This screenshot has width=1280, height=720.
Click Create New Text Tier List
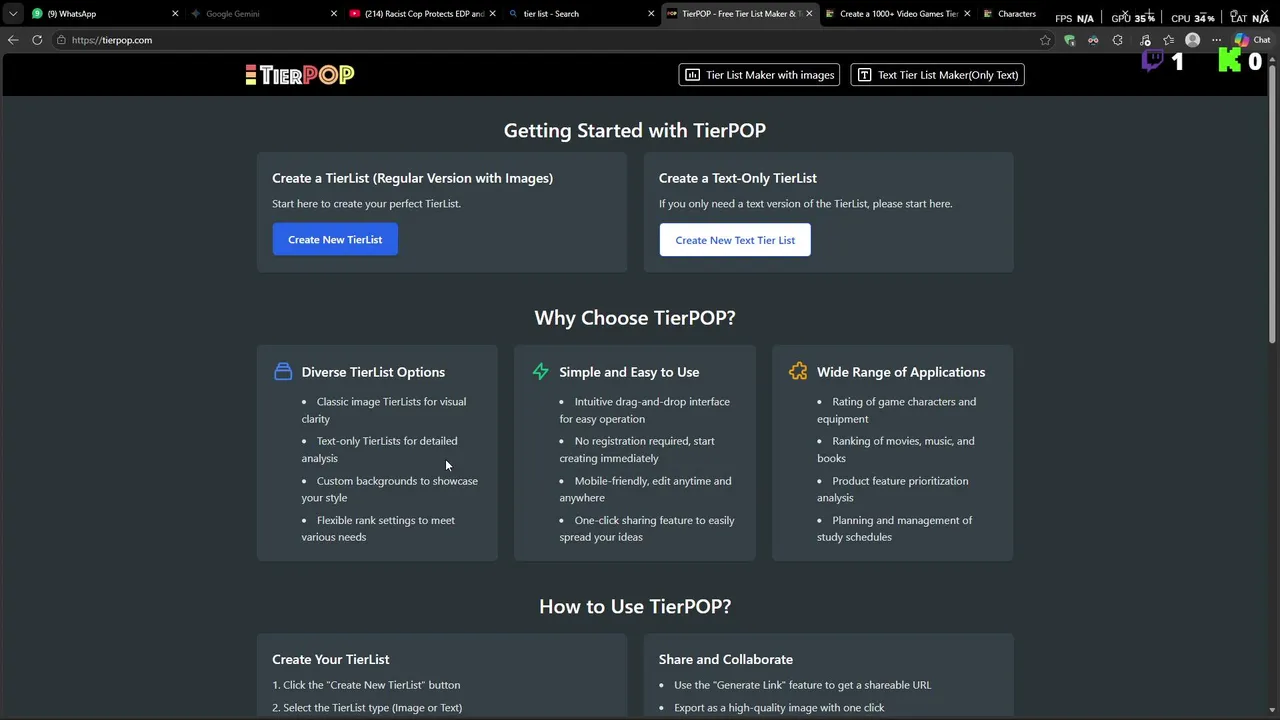pos(735,240)
